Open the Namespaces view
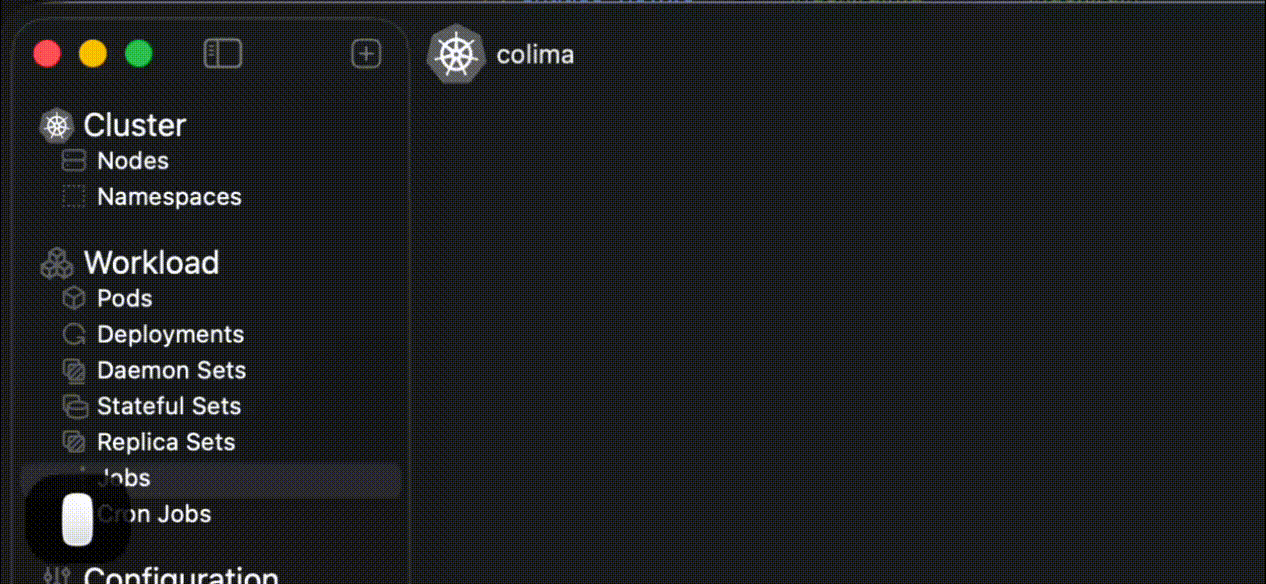This screenshot has height=584, width=1266. click(x=169, y=197)
